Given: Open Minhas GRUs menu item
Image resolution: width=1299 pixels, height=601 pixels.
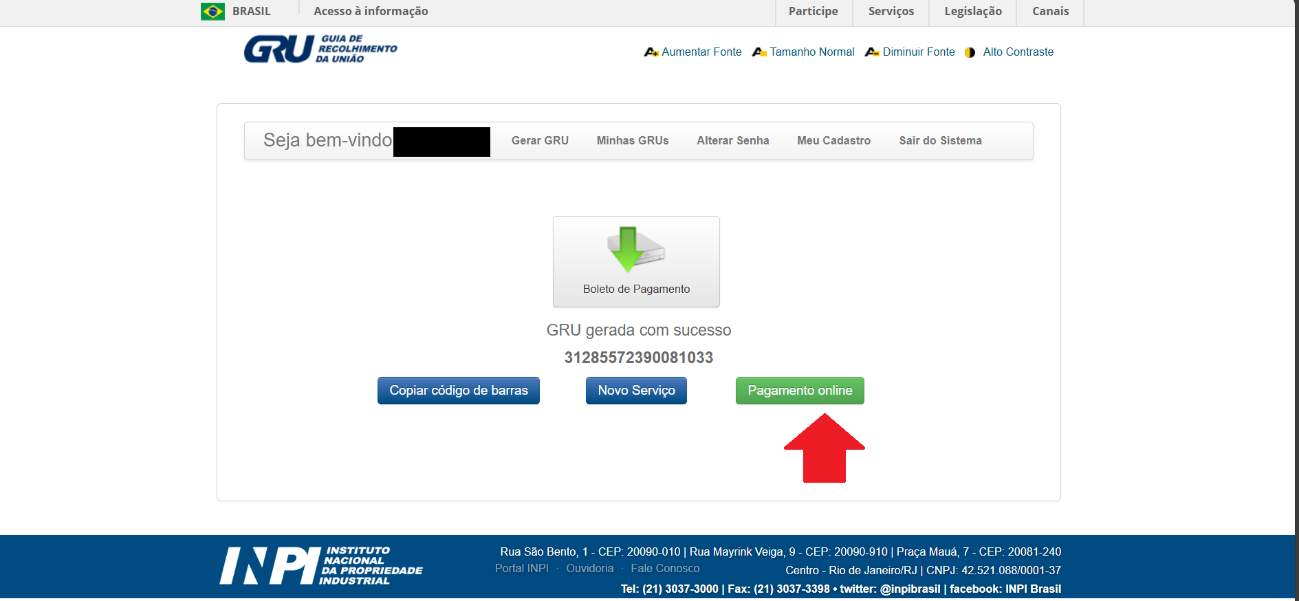Looking at the screenshot, I should coord(632,141).
